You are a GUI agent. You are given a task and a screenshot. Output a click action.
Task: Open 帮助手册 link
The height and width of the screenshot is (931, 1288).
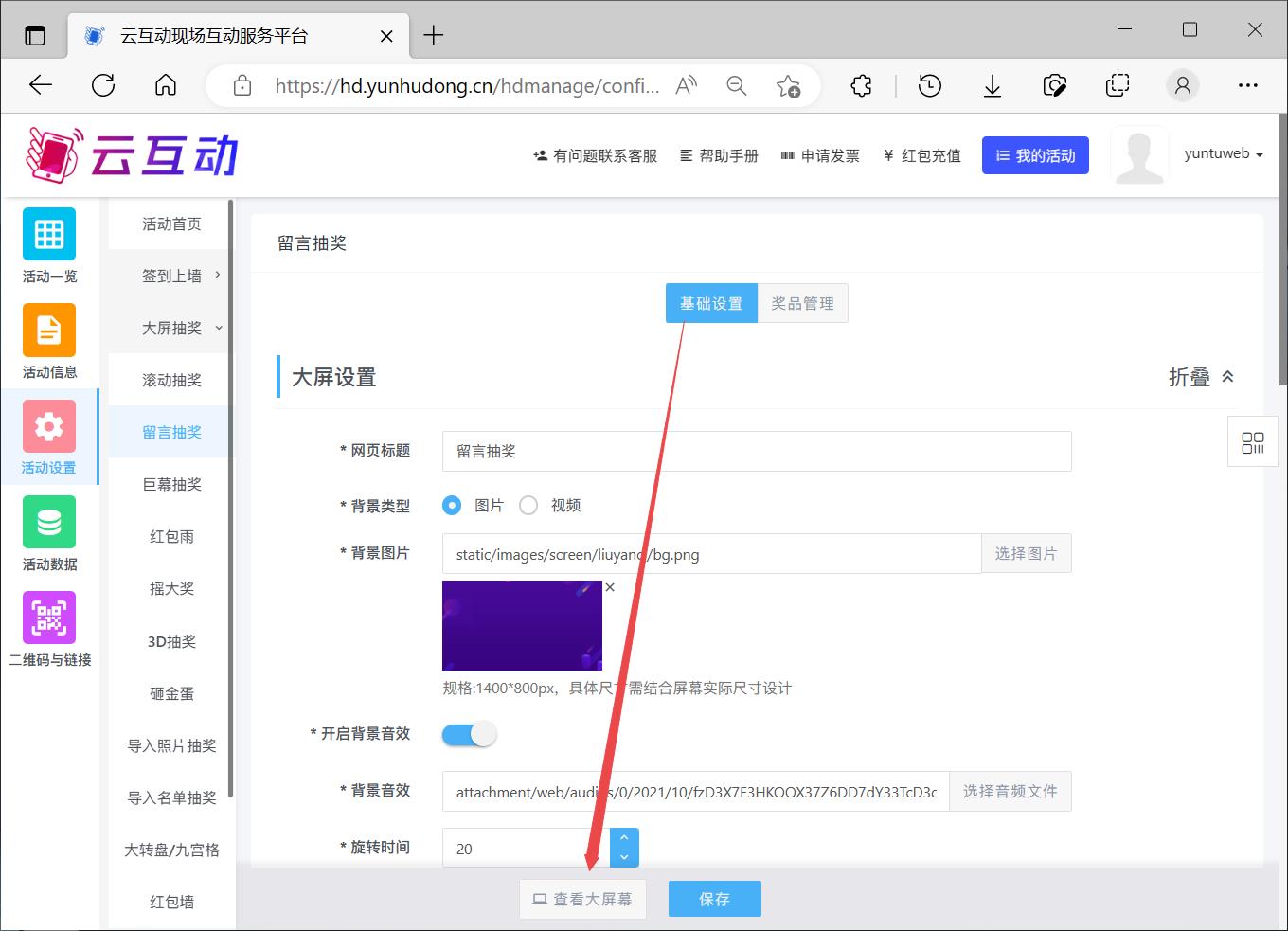click(719, 155)
